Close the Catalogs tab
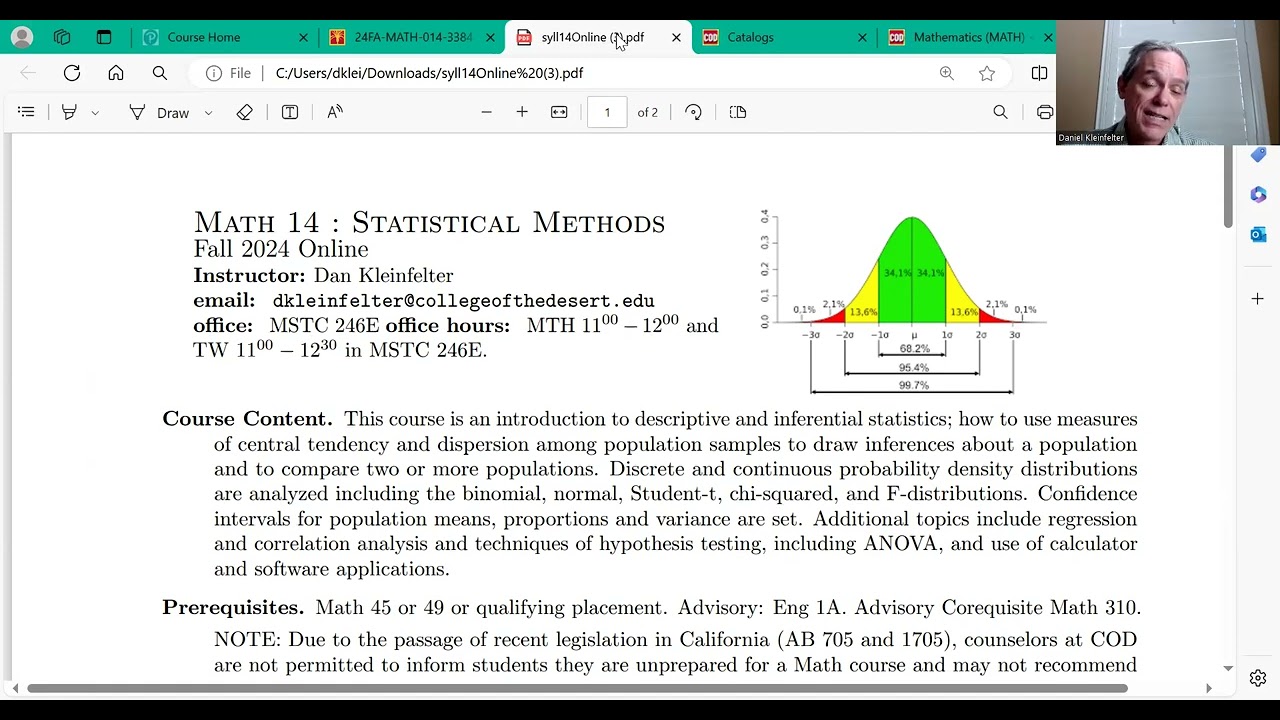 (862, 37)
